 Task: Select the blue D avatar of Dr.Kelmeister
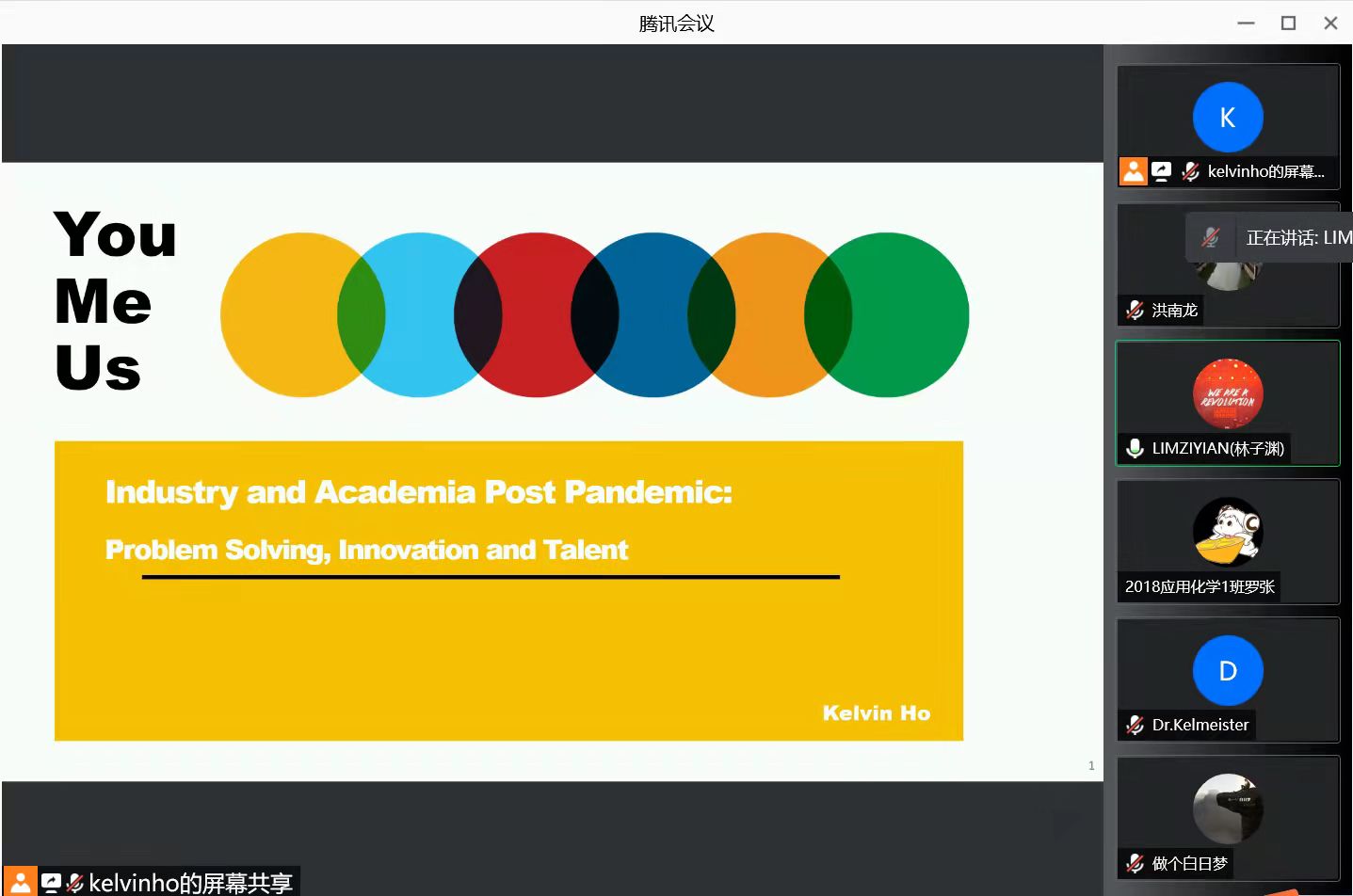[x=1228, y=671]
